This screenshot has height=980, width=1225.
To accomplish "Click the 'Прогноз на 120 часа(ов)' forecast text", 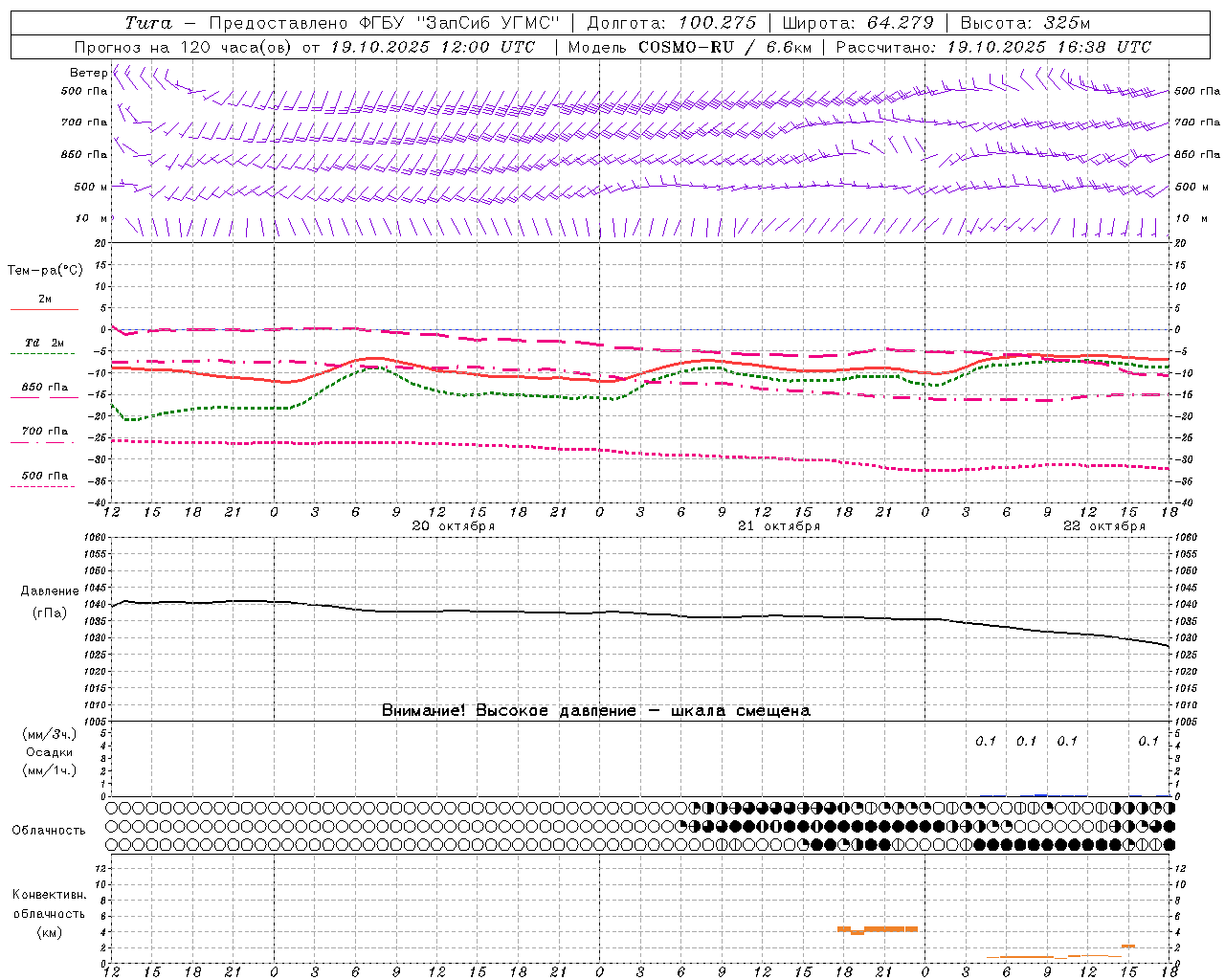I will (184, 47).
